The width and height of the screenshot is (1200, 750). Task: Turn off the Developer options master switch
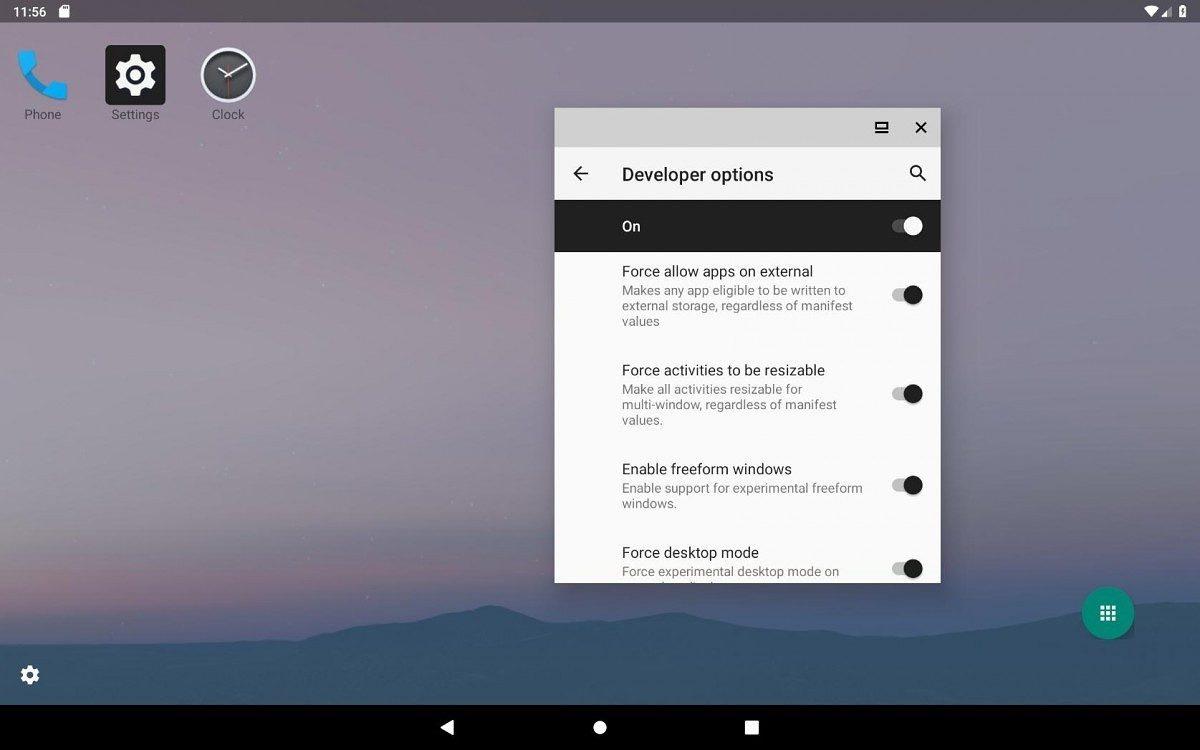coord(908,226)
